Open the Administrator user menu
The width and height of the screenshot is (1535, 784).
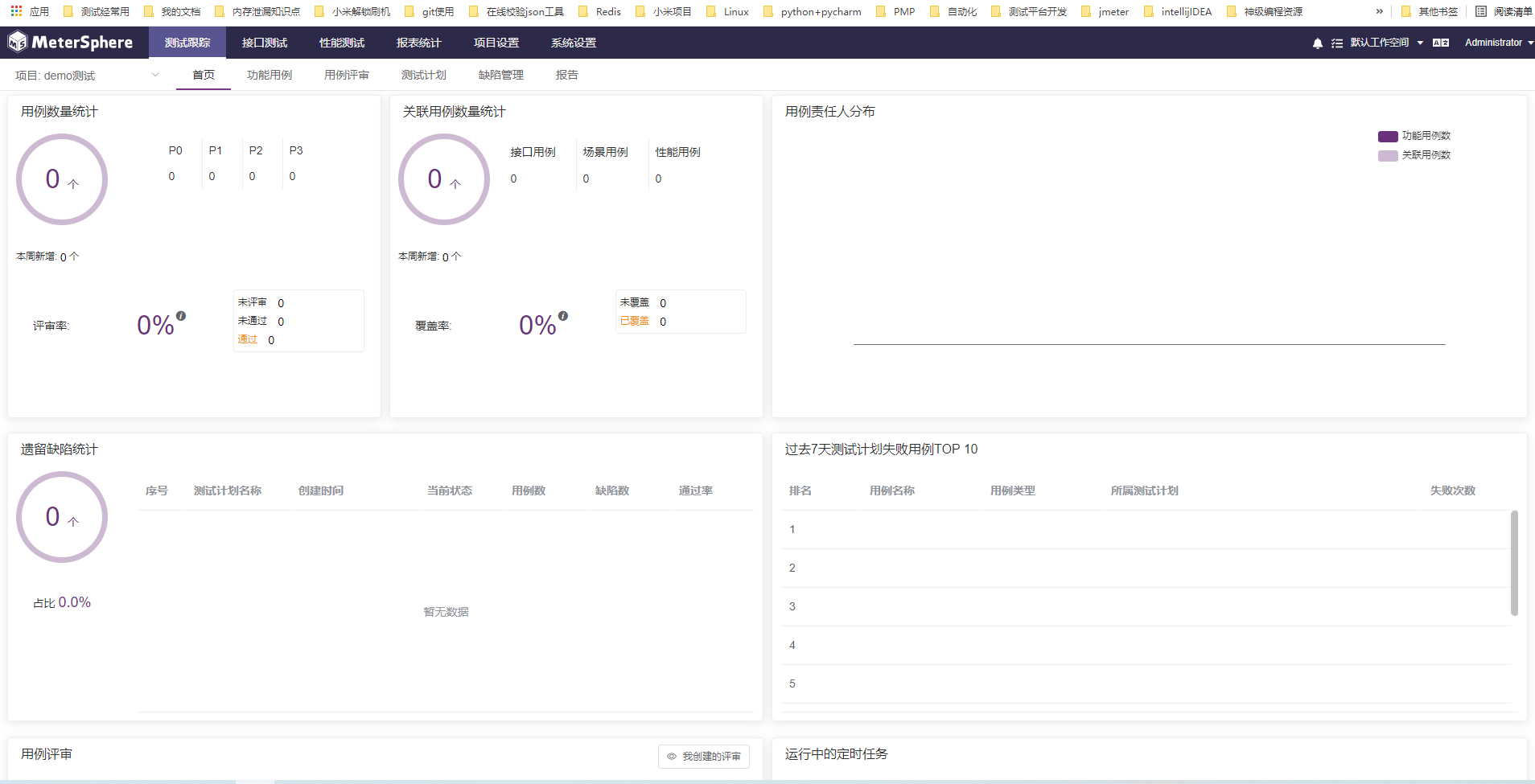coord(1499,43)
